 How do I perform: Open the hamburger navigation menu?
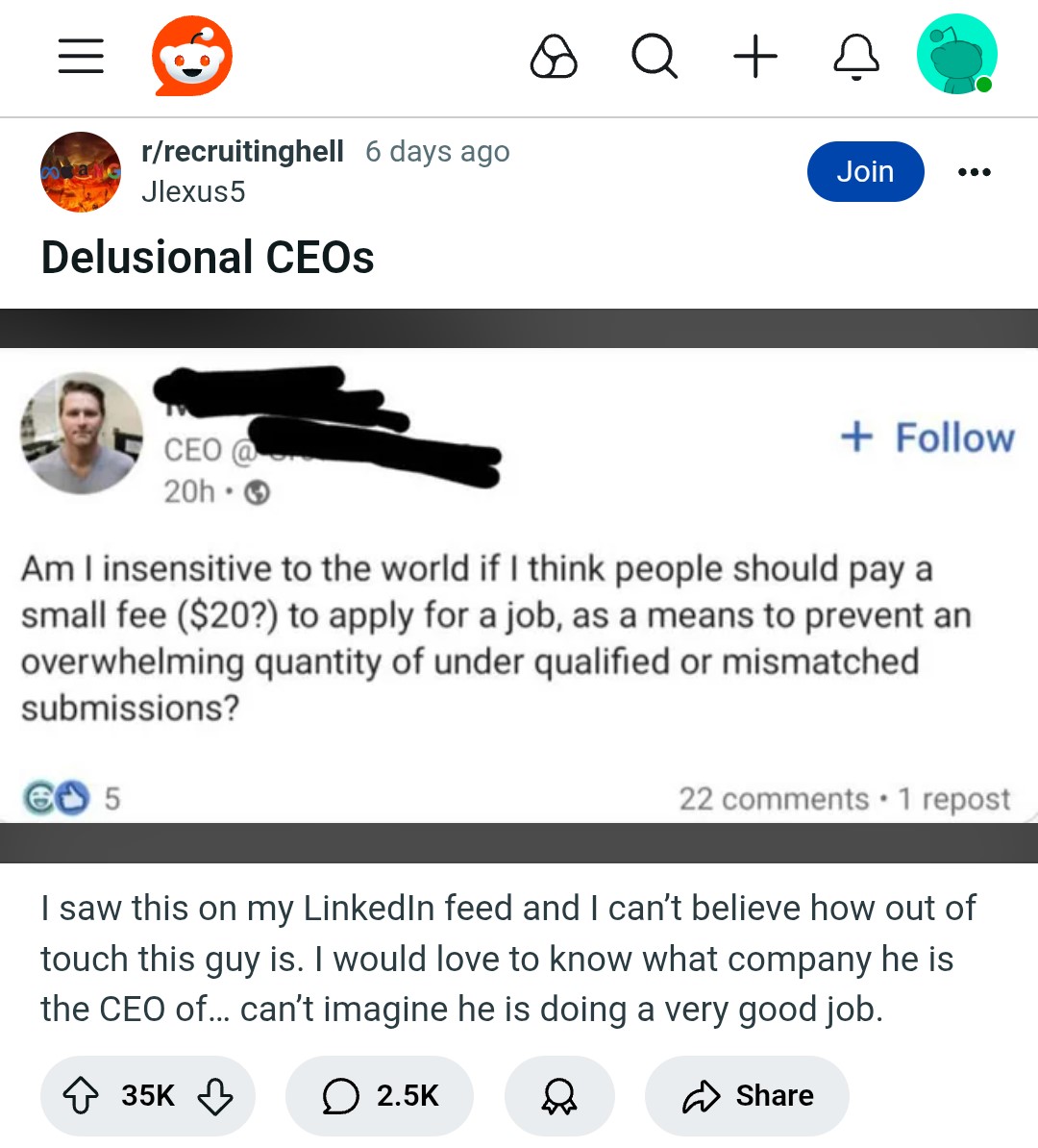coord(81,56)
